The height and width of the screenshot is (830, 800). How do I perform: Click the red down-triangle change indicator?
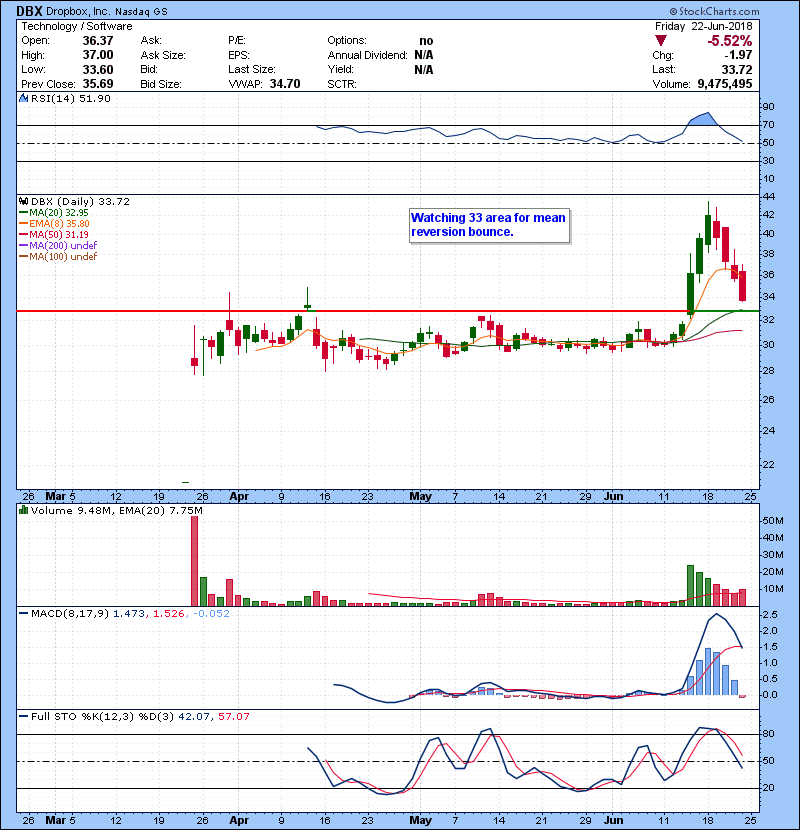(x=660, y=41)
